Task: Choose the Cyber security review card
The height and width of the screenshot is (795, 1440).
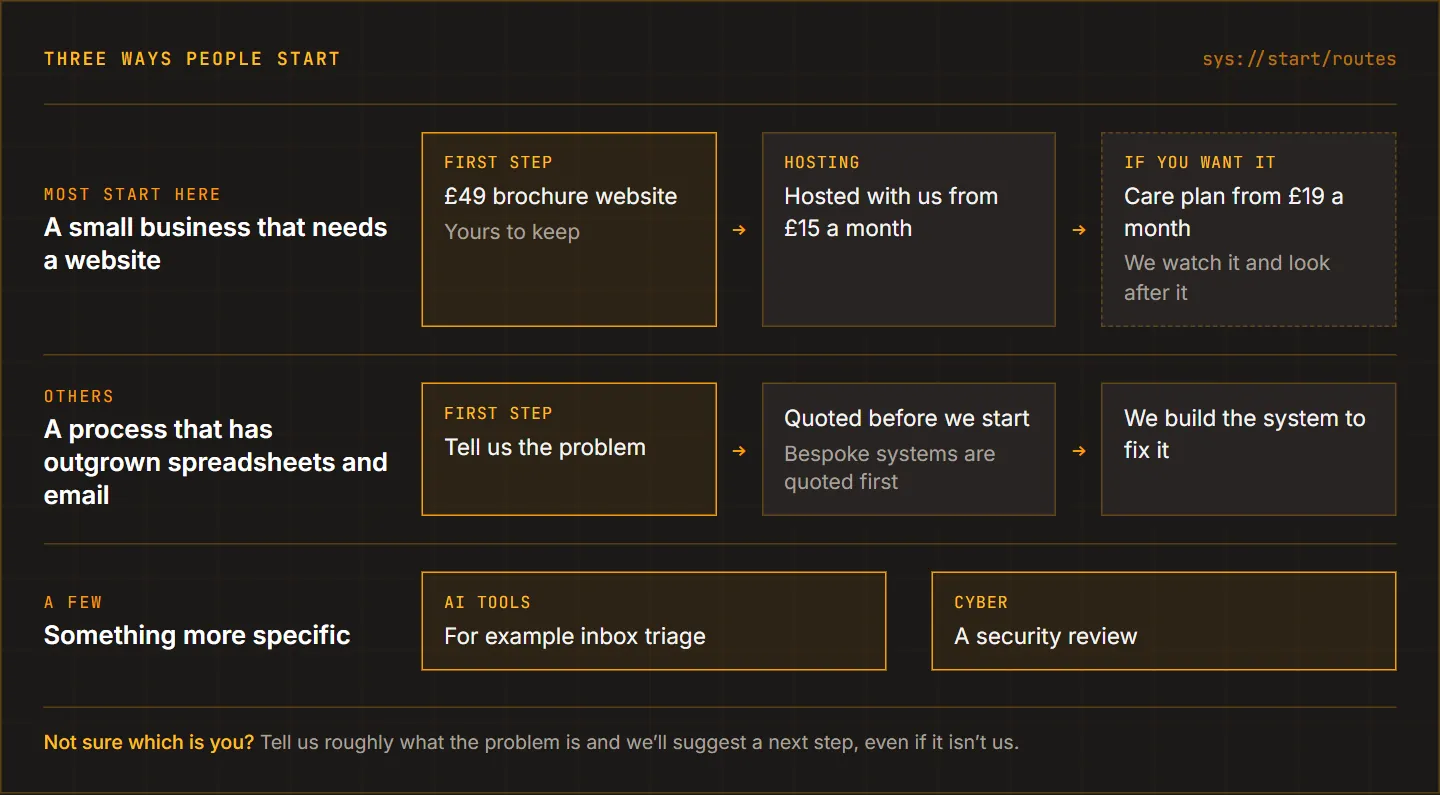Action: click(x=1164, y=621)
